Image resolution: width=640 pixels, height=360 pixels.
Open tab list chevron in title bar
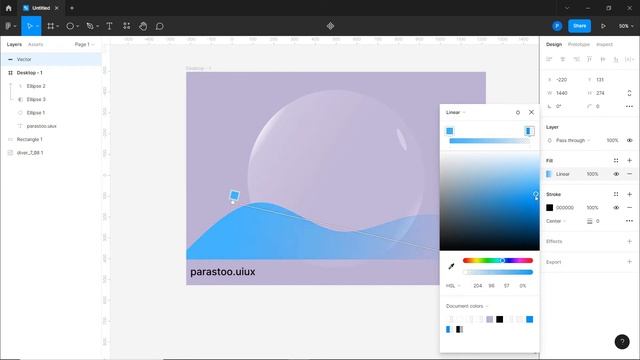click(567, 8)
